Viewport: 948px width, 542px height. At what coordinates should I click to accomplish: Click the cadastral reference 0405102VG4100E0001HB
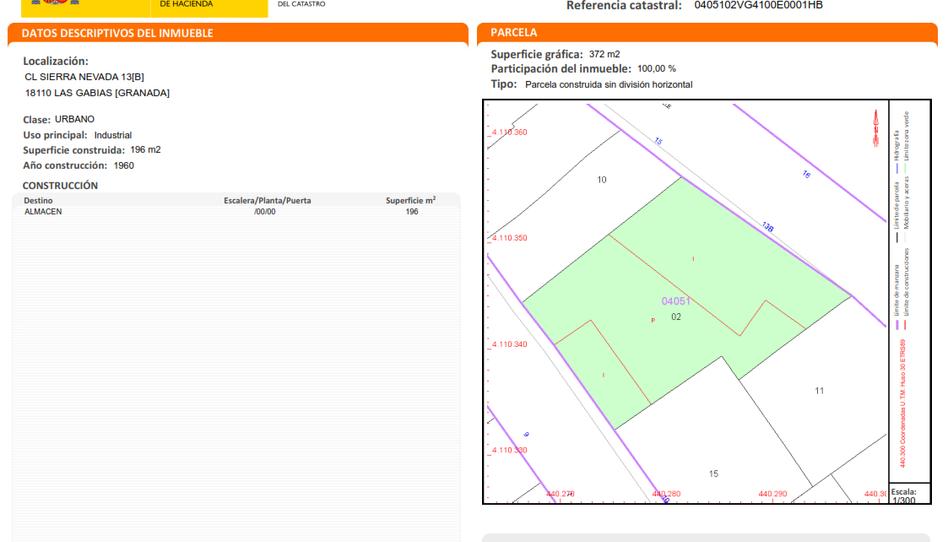(x=758, y=6)
